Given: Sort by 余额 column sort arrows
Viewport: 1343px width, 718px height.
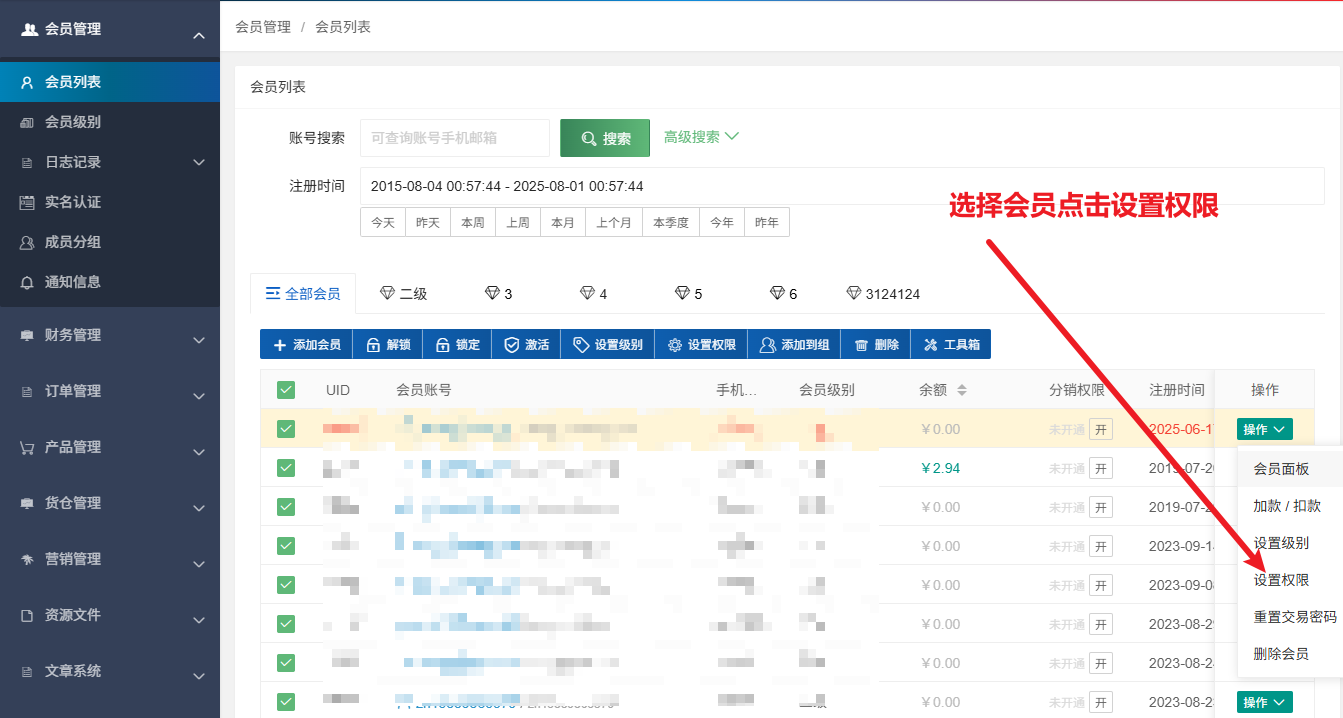Looking at the screenshot, I should 962,390.
